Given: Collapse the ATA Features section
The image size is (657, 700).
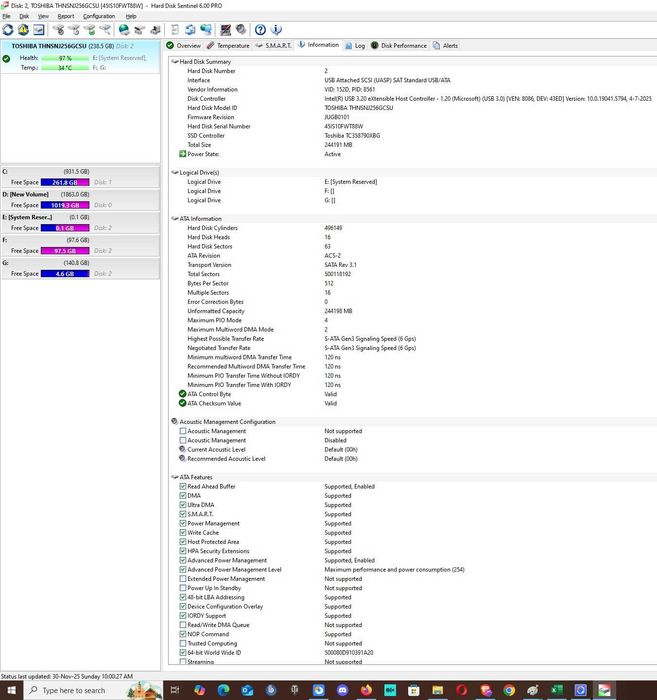Looking at the screenshot, I should [x=175, y=477].
